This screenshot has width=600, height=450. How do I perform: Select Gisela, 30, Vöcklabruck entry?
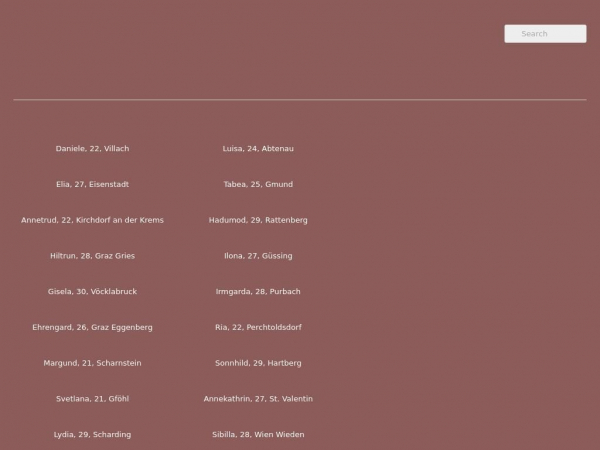click(92, 292)
